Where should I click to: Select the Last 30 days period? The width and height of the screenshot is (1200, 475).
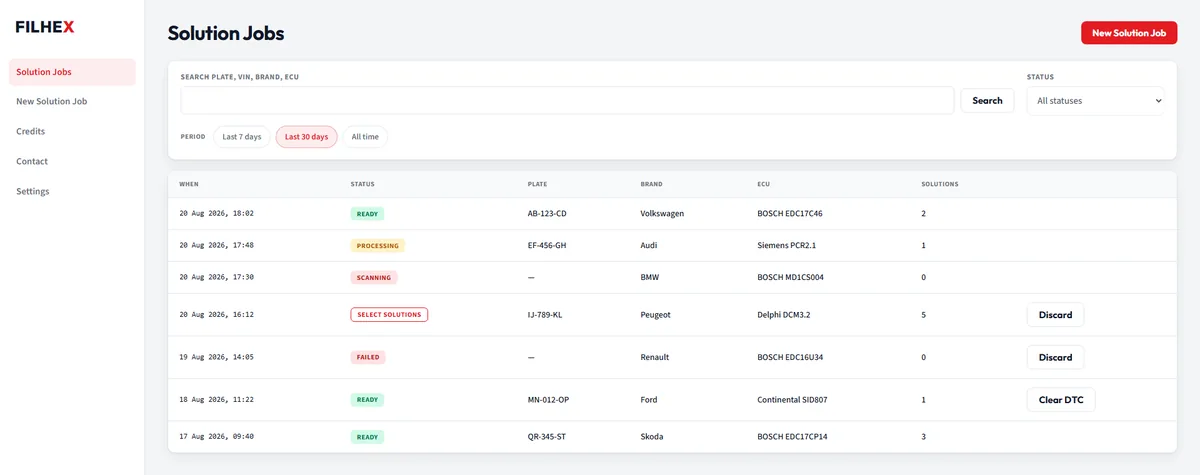coord(306,137)
